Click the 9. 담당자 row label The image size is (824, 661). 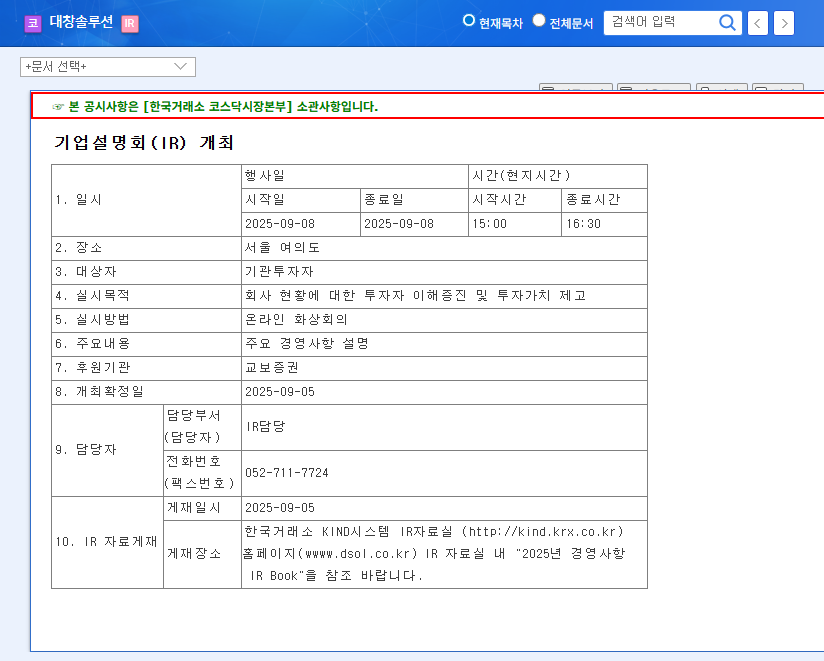(x=86, y=450)
